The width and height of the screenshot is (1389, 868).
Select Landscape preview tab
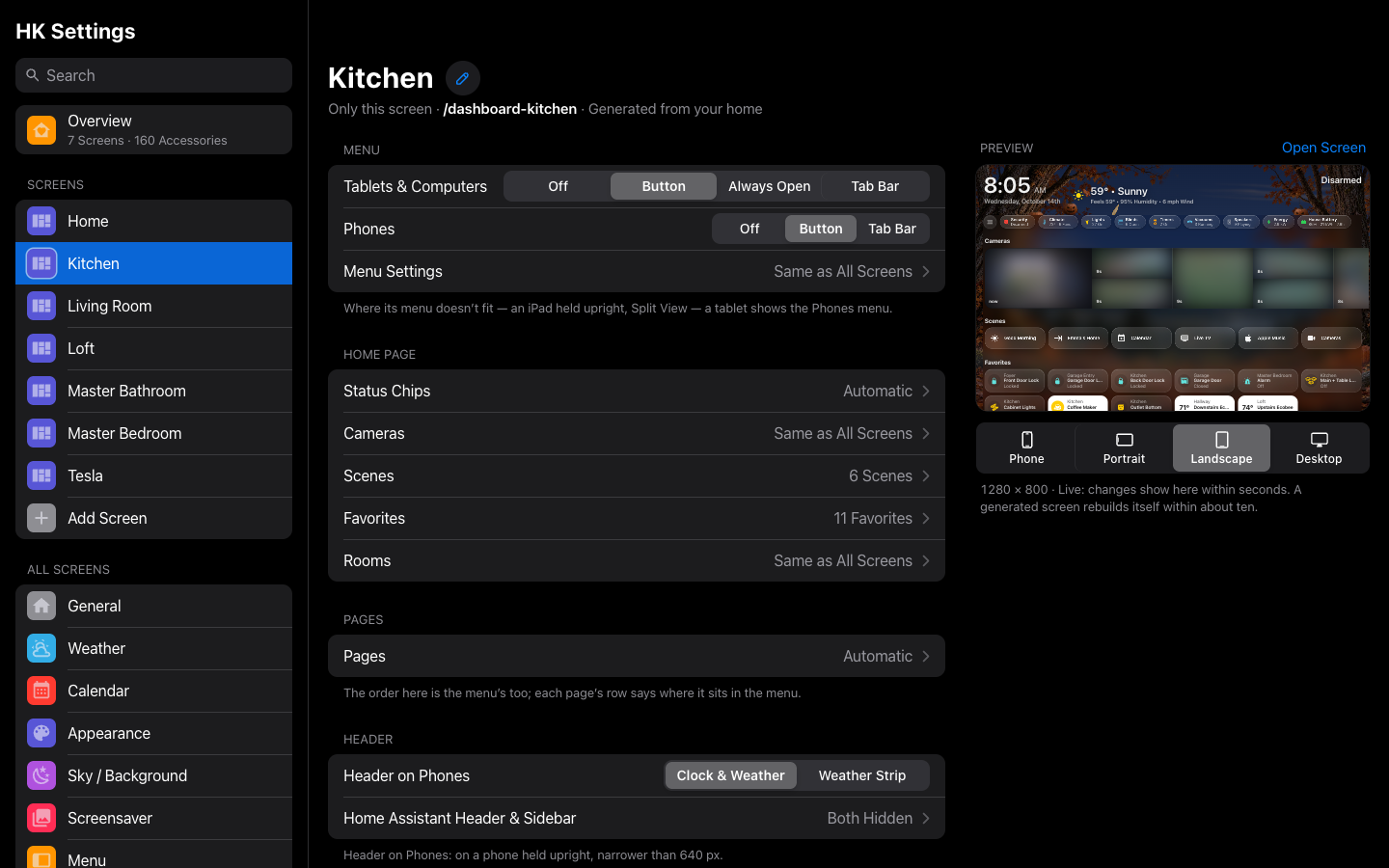[x=1221, y=448]
